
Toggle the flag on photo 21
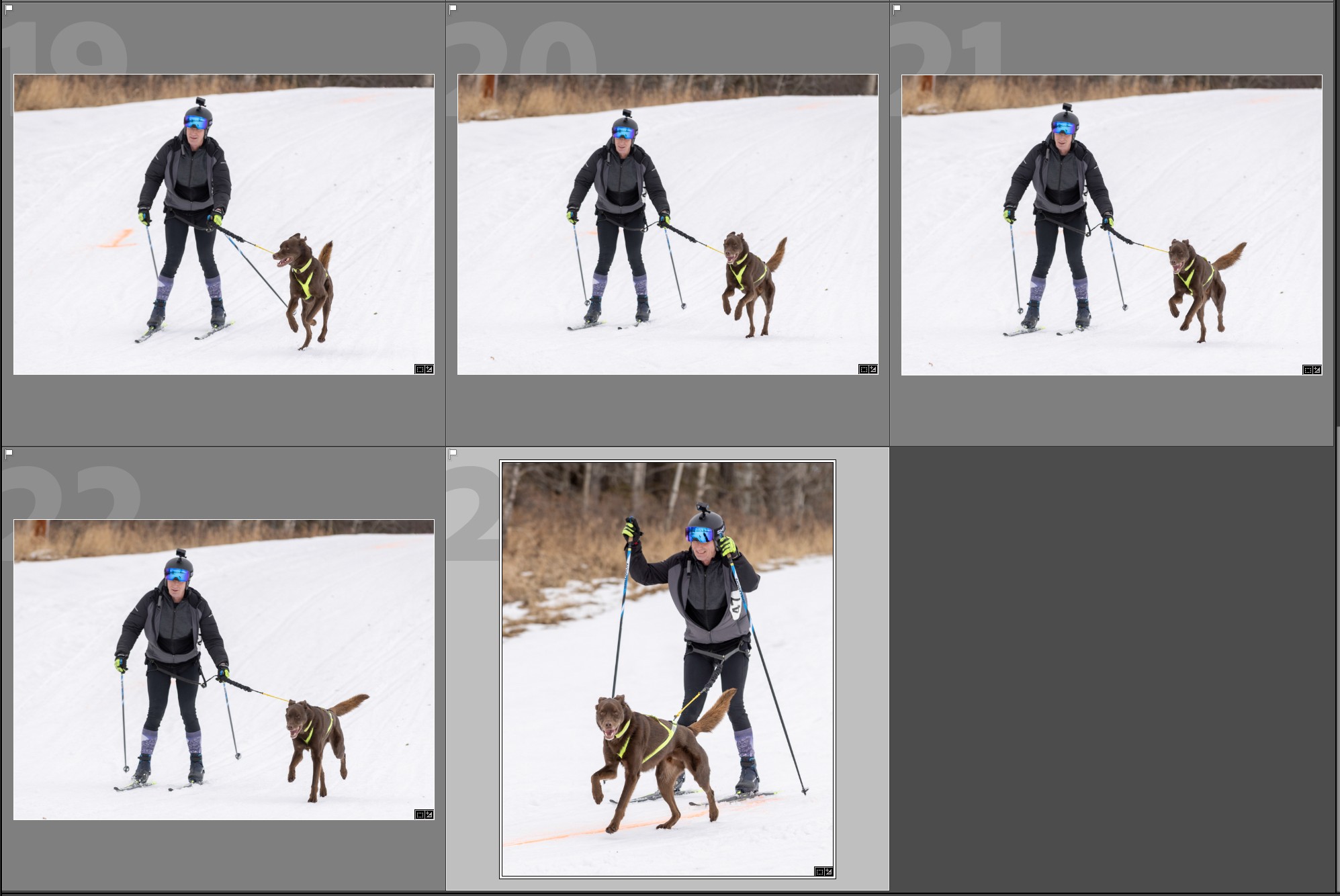(x=897, y=9)
